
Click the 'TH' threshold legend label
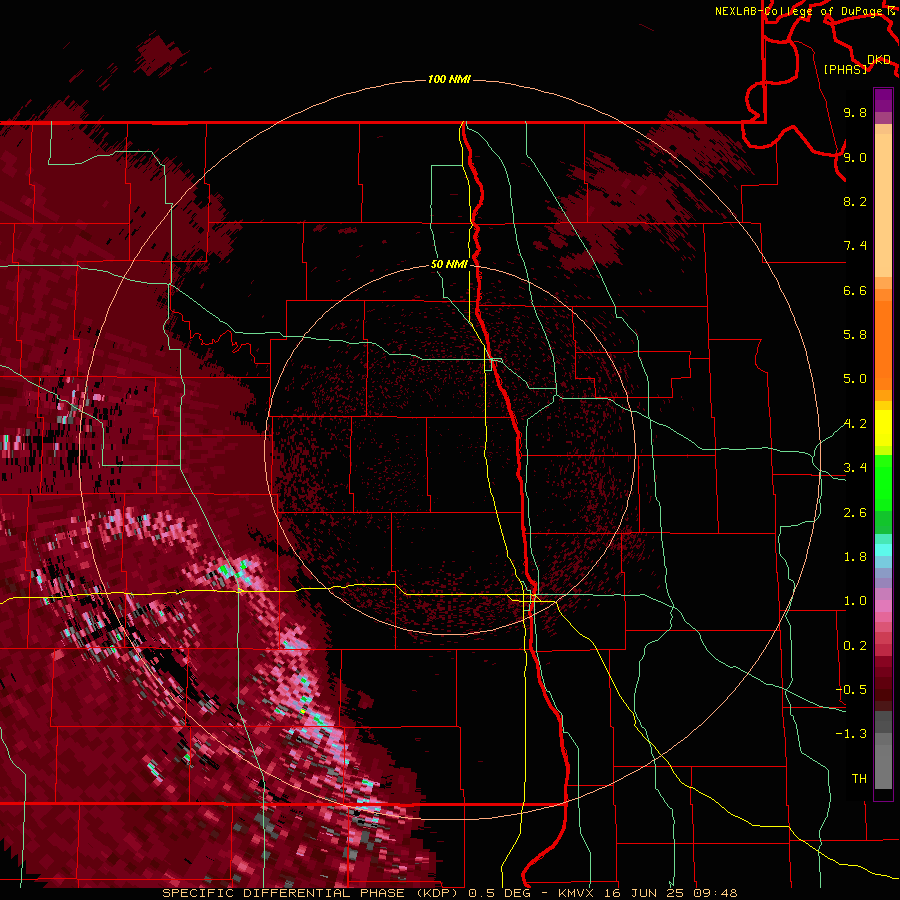coord(859,779)
